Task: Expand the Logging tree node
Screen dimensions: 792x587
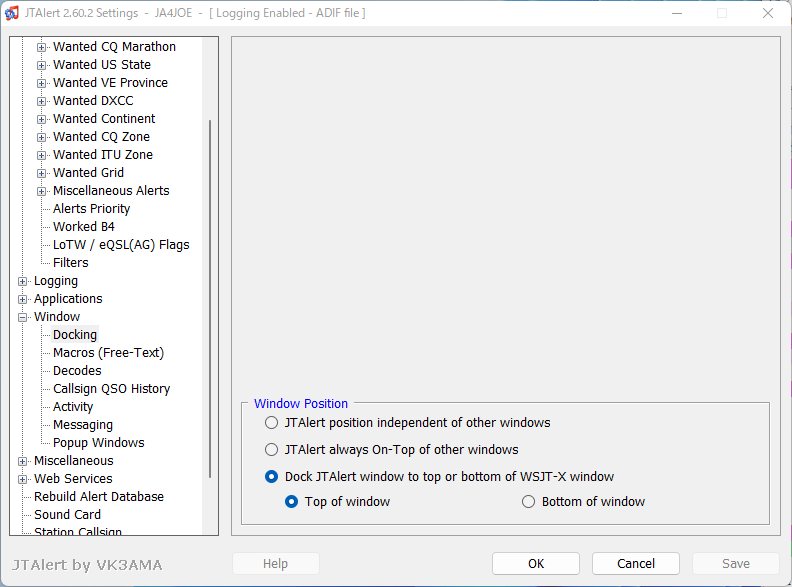Action: 22,281
